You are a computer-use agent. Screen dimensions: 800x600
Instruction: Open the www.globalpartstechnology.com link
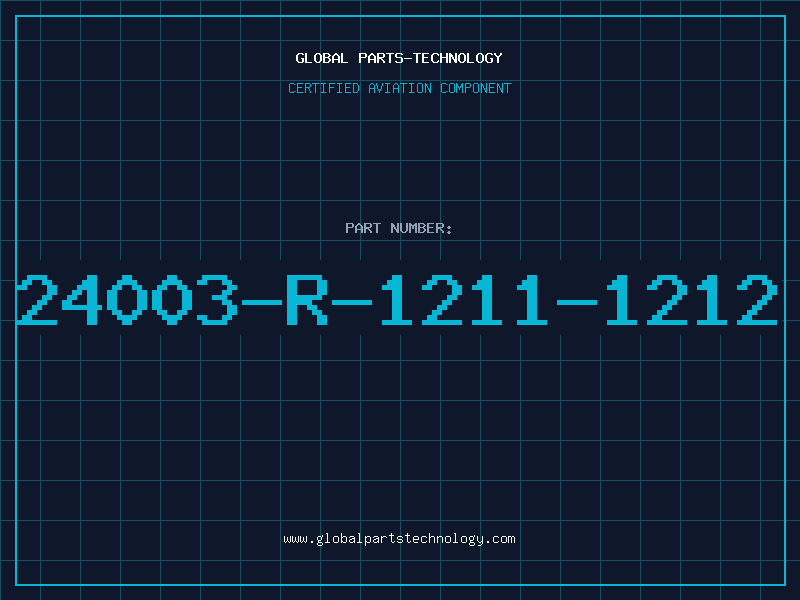click(399, 539)
